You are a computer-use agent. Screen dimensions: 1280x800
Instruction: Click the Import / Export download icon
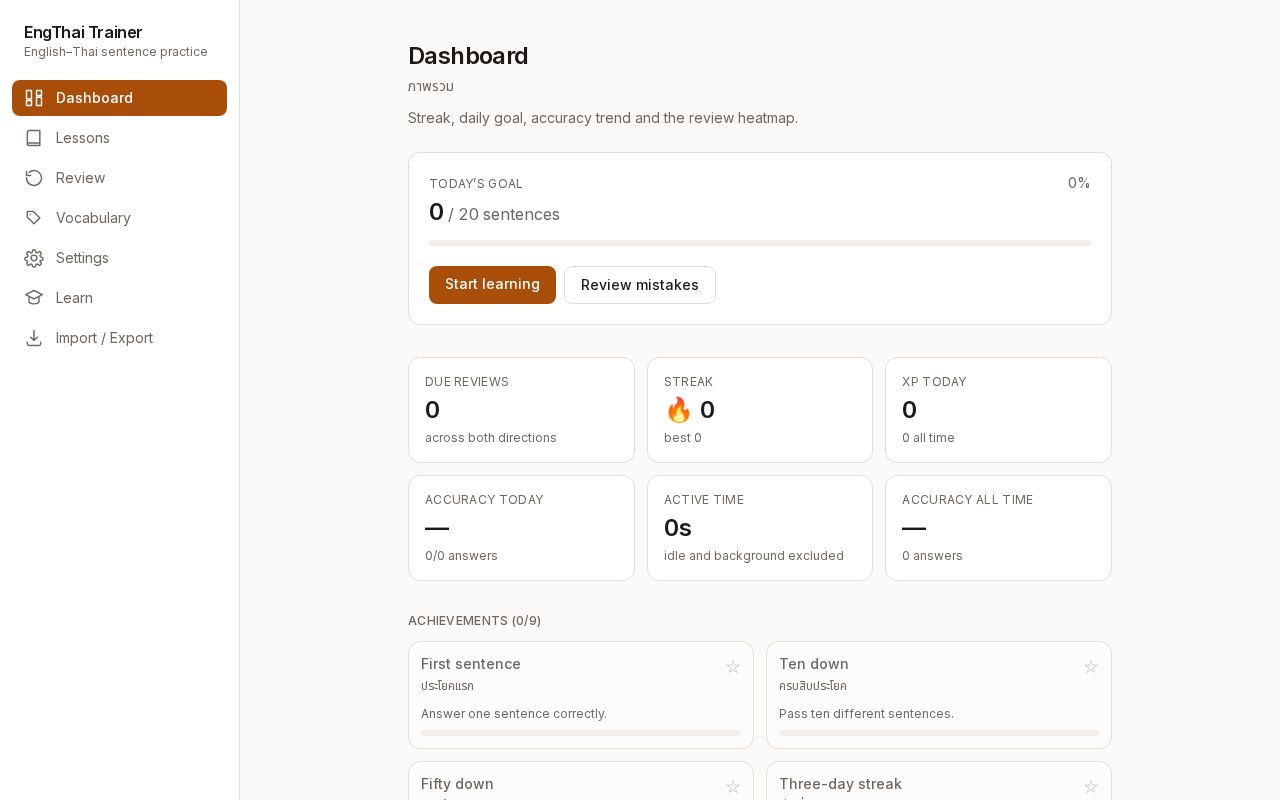34,338
